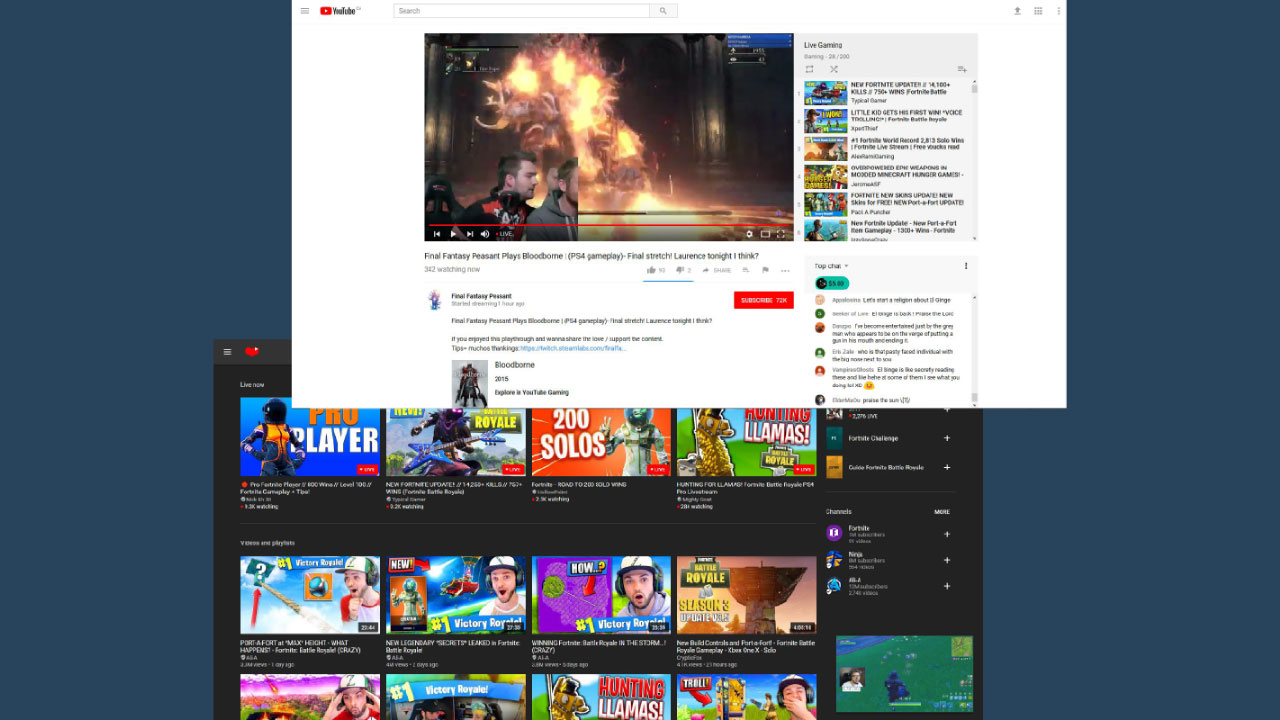Open more actions ellipsis below video
The image size is (1280, 720).
[x=785, y=270]
